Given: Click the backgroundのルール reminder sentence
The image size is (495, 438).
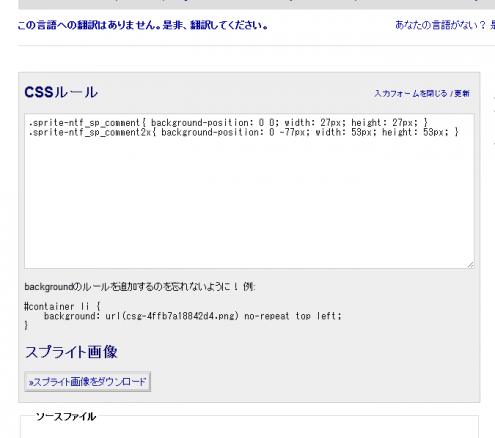Looking at the screenshot, I should 140,287.
